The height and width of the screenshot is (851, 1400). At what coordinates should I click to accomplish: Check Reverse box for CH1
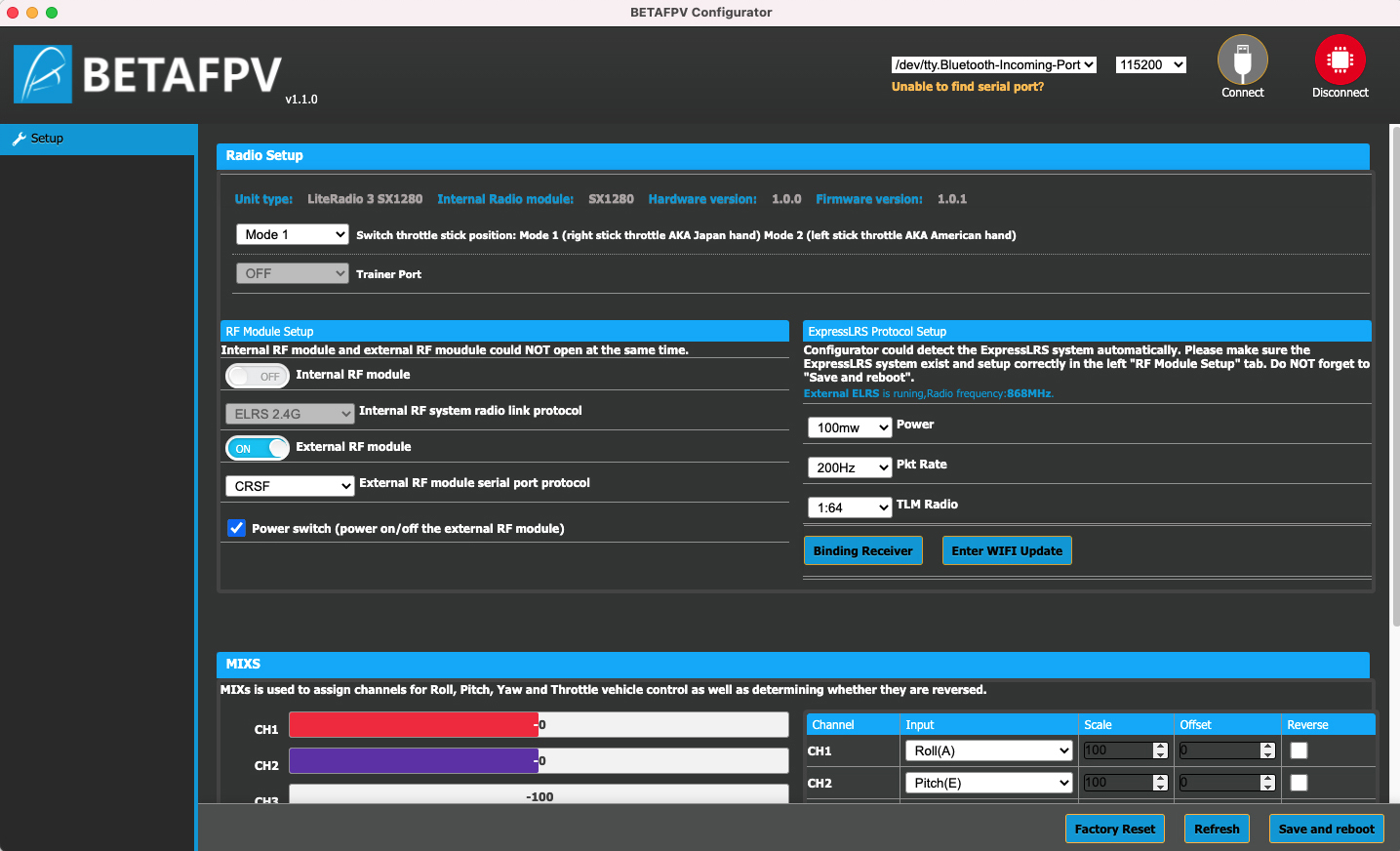click(x=1299, y=750)
